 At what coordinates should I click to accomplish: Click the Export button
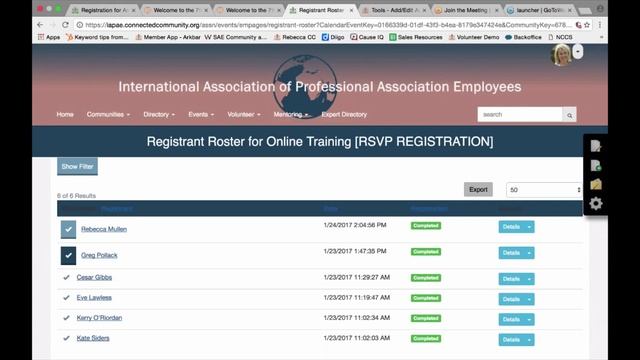(x=478, y=190)
